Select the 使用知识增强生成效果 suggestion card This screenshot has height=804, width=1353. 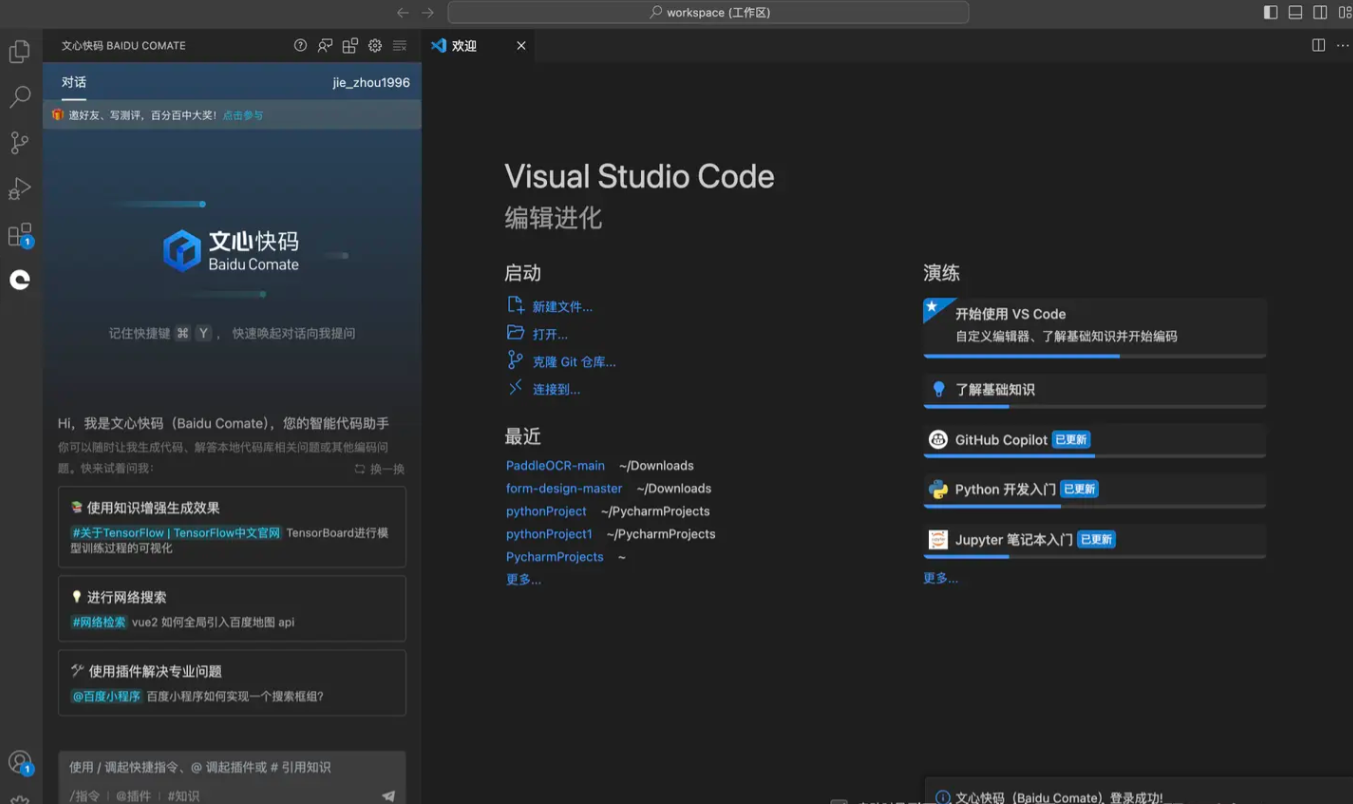coord(232,527)
